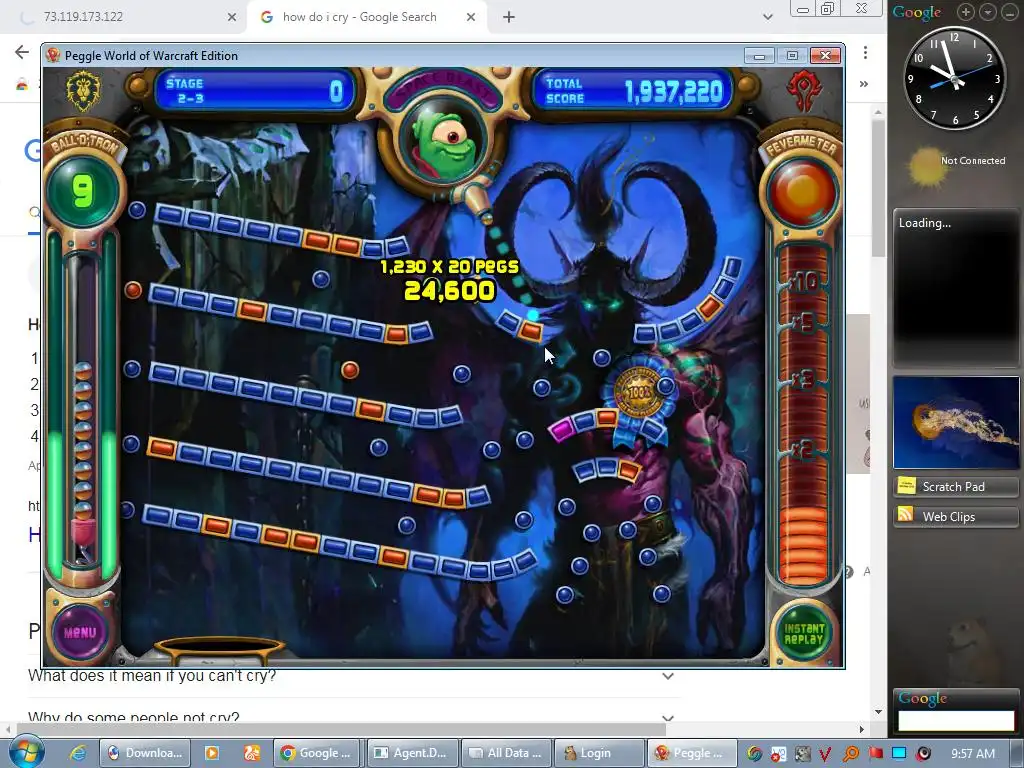Switch to the Google Chrome taskbar button

318,753
